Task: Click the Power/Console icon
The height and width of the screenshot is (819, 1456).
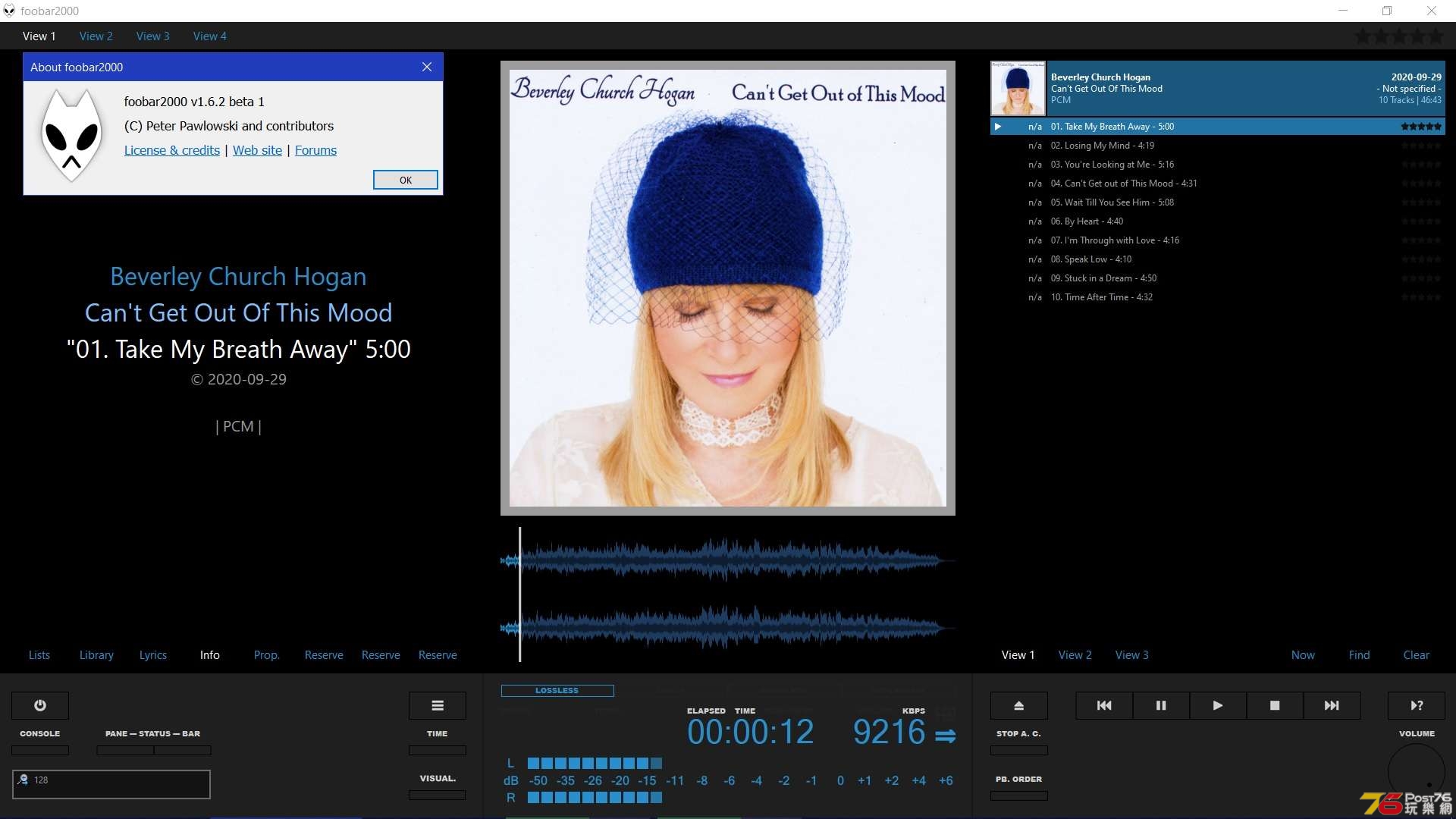Action: (x=40, y=705)
